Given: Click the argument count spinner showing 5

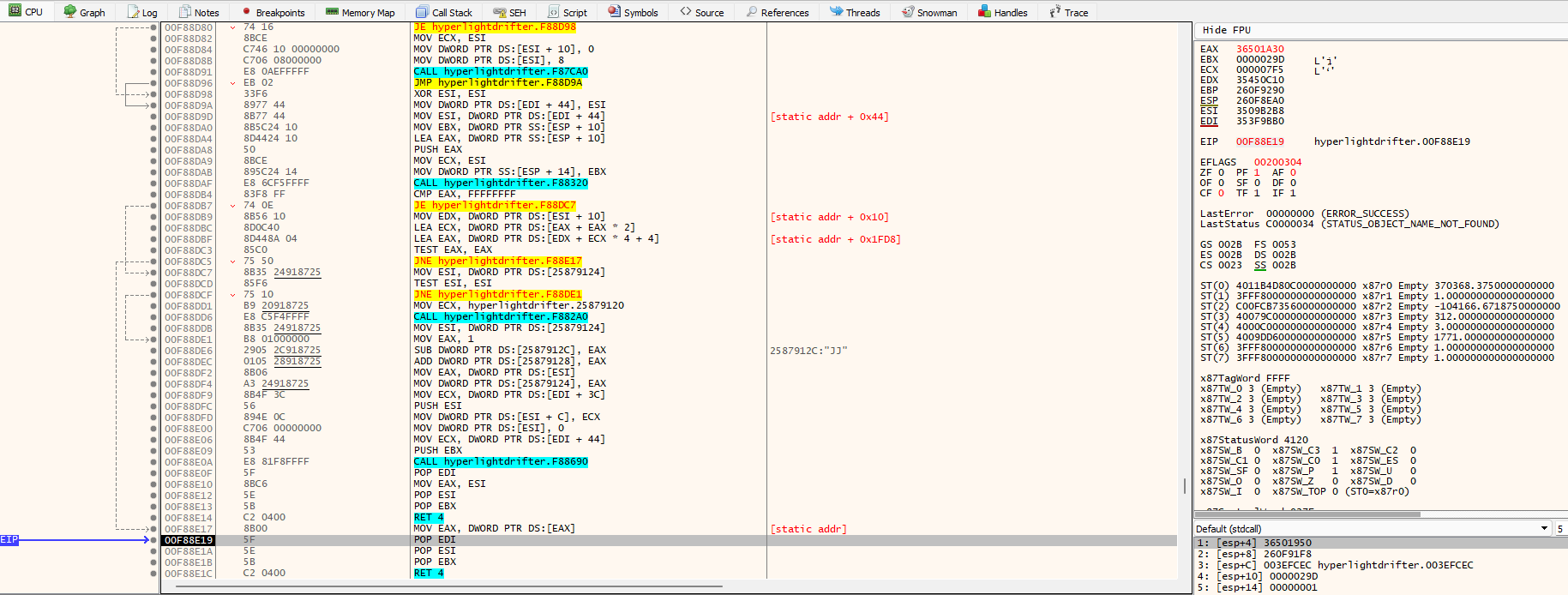Looking at the screenshot, I should point(1561,529).
